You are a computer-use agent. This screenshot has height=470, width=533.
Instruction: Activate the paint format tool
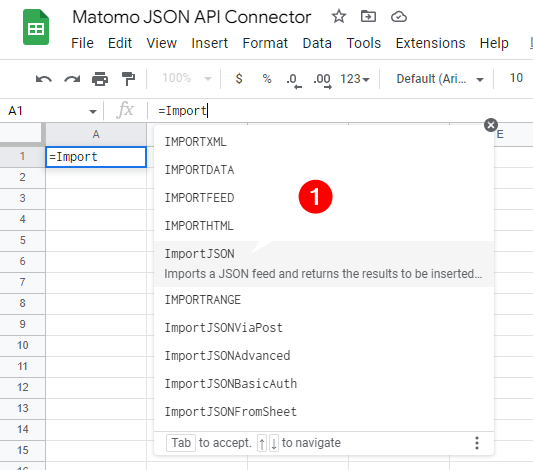tap(128, 79)
